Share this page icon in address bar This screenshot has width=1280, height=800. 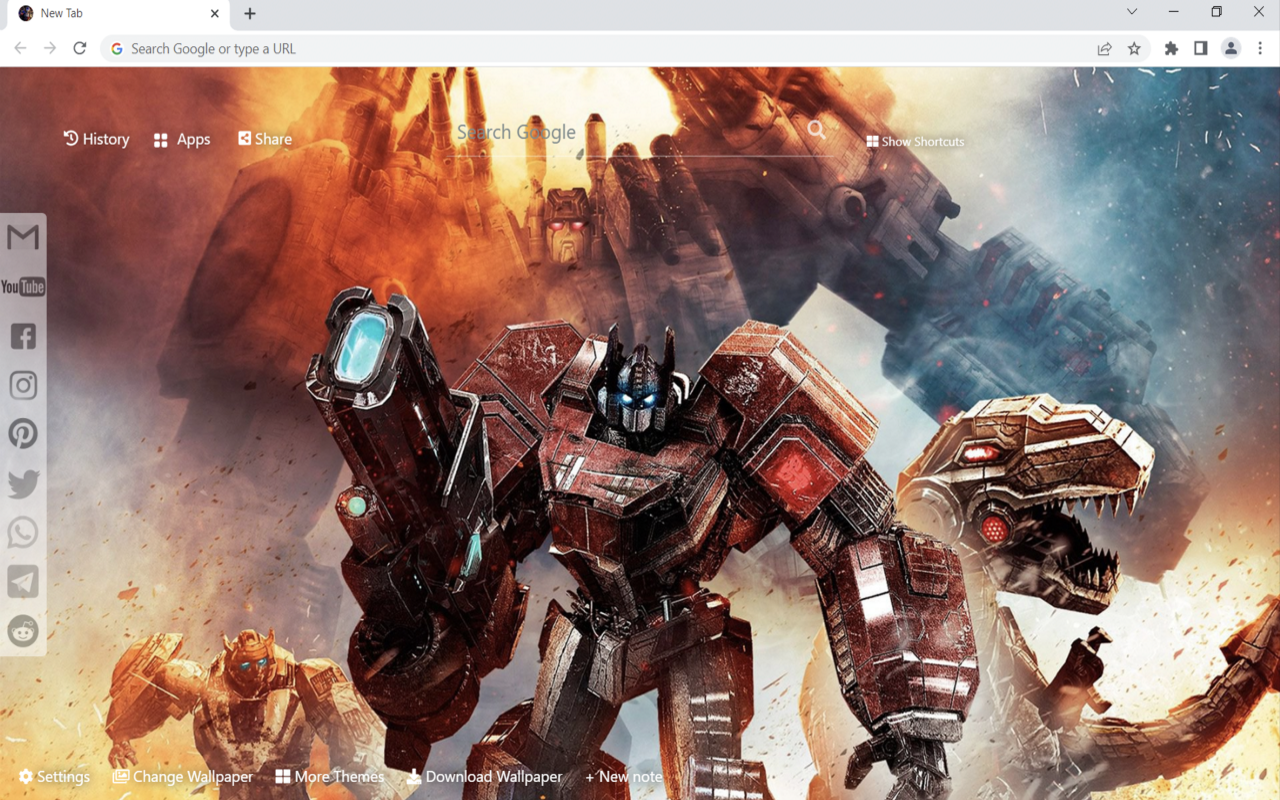(1104, 48)
